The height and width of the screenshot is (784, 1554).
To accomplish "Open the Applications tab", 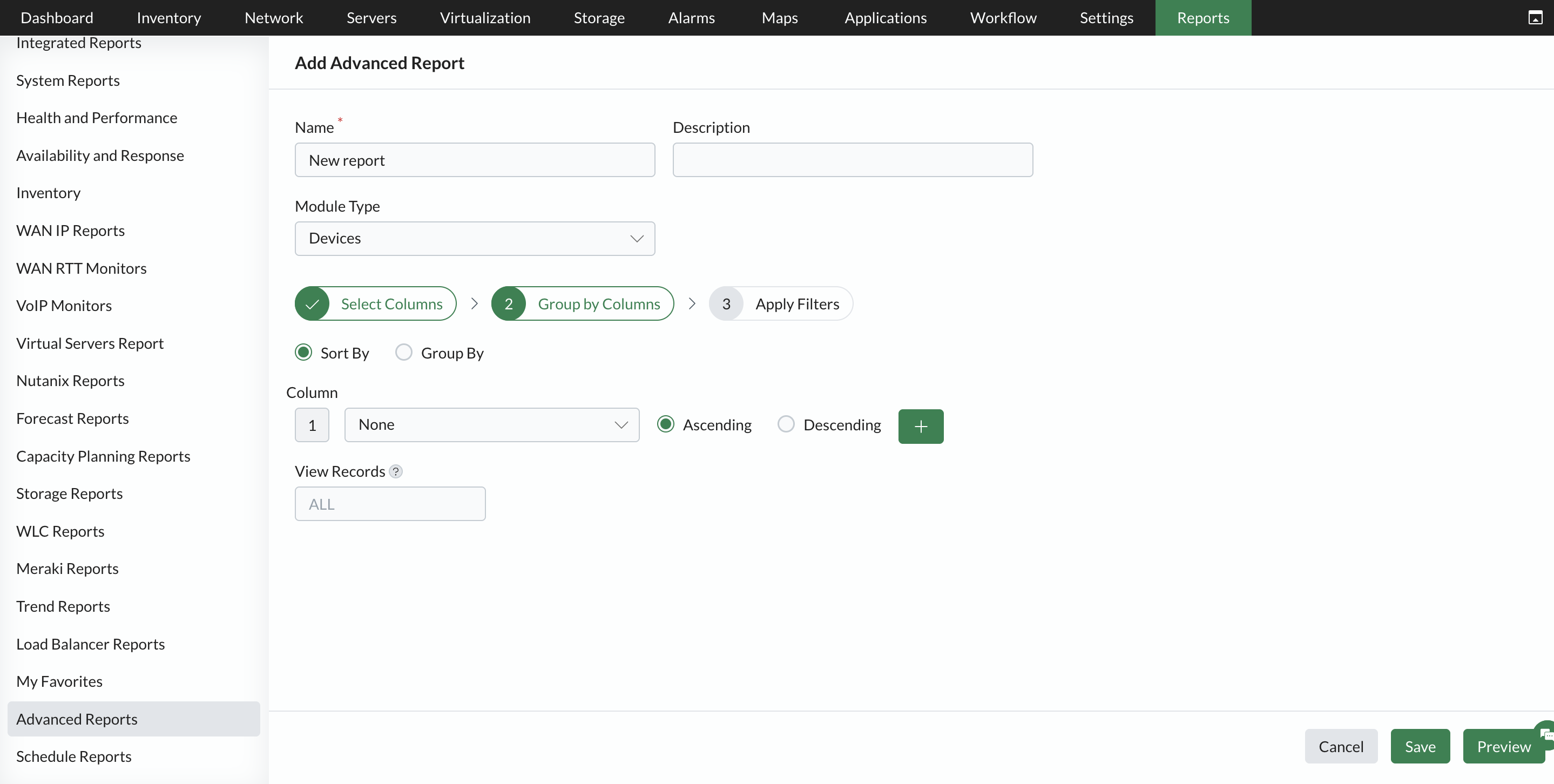I will tap(886, 17).
